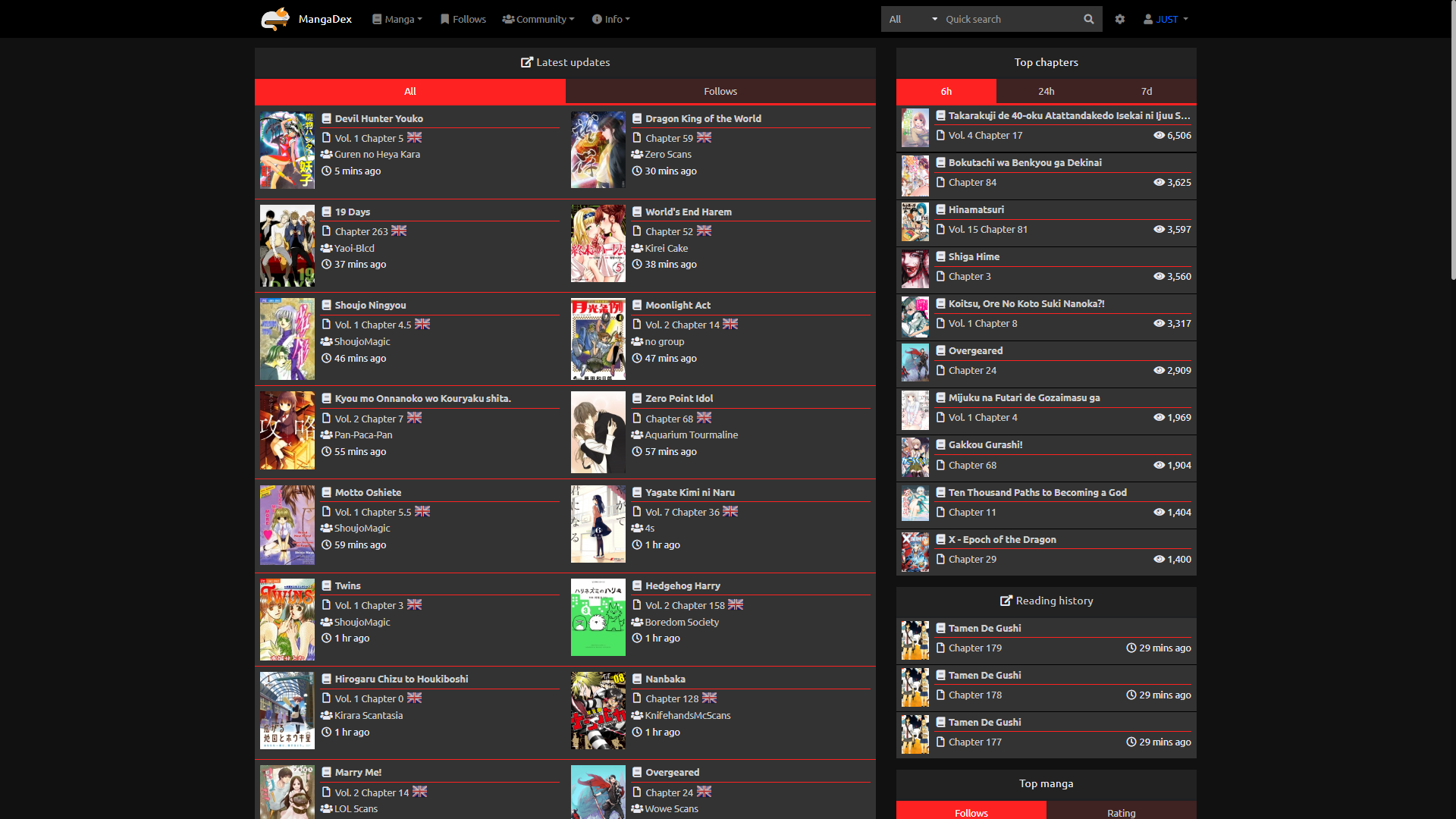This screenshot has height=819, width=1456.
Task: Click the MangaDex cat logo
Action: click(x=275, y=19)
